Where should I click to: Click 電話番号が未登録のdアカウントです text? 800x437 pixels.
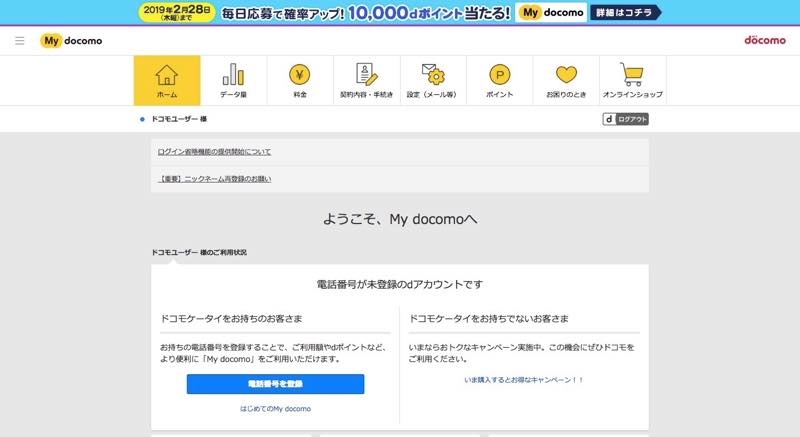(400, 285)
